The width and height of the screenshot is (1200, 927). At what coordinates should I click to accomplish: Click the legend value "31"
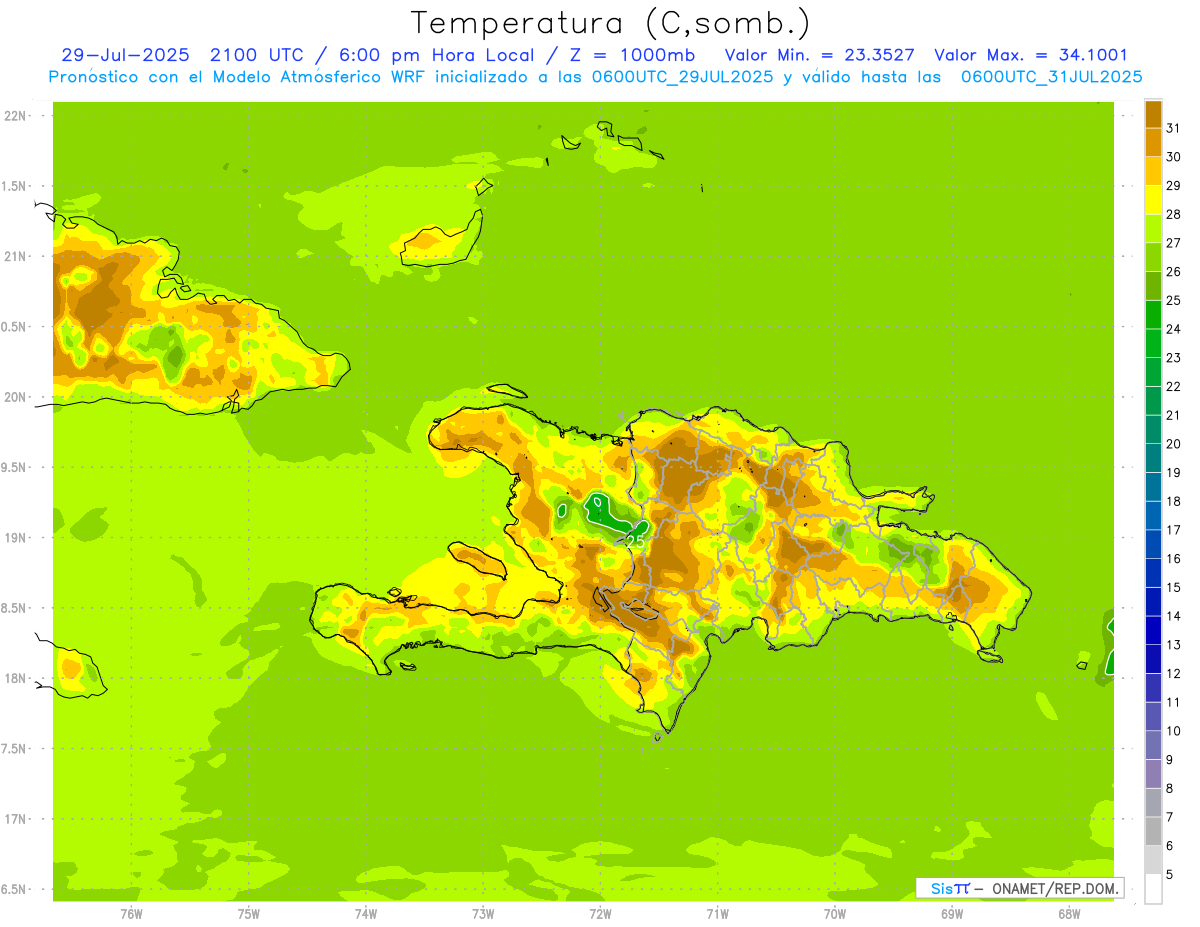[1173, 128]
